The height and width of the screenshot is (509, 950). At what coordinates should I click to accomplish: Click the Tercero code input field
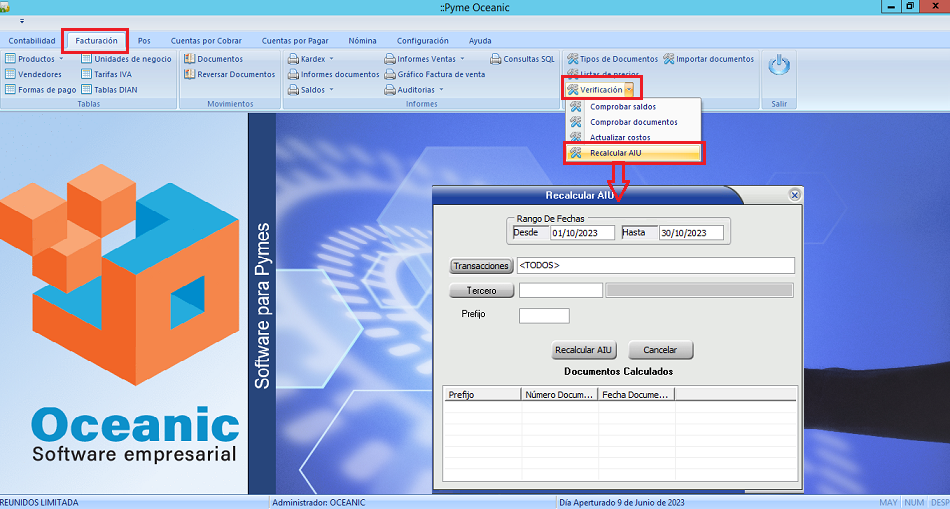[x=560, y=290]
